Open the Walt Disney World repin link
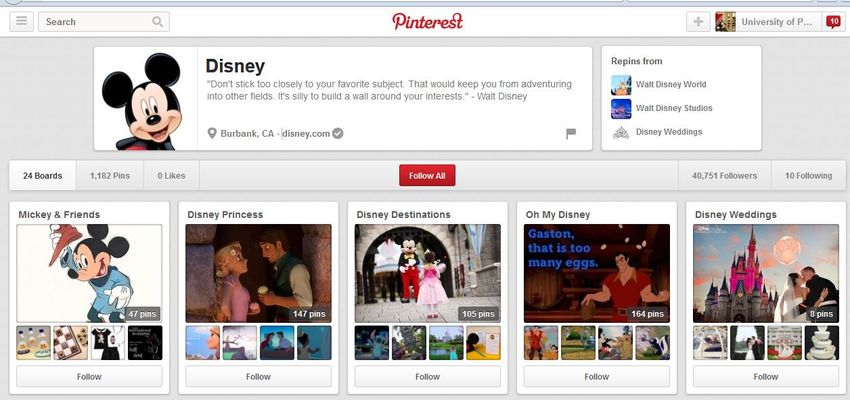Screen dimensions: 850x400 [671, 85]
